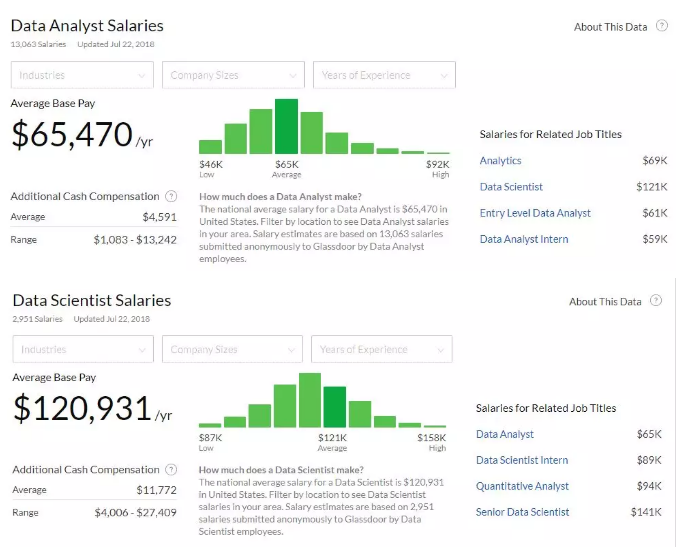The image size is (679, 548).
Task: Open Industries dropdown under Data Scientist Salaries
Action: (x=82, y=349)
